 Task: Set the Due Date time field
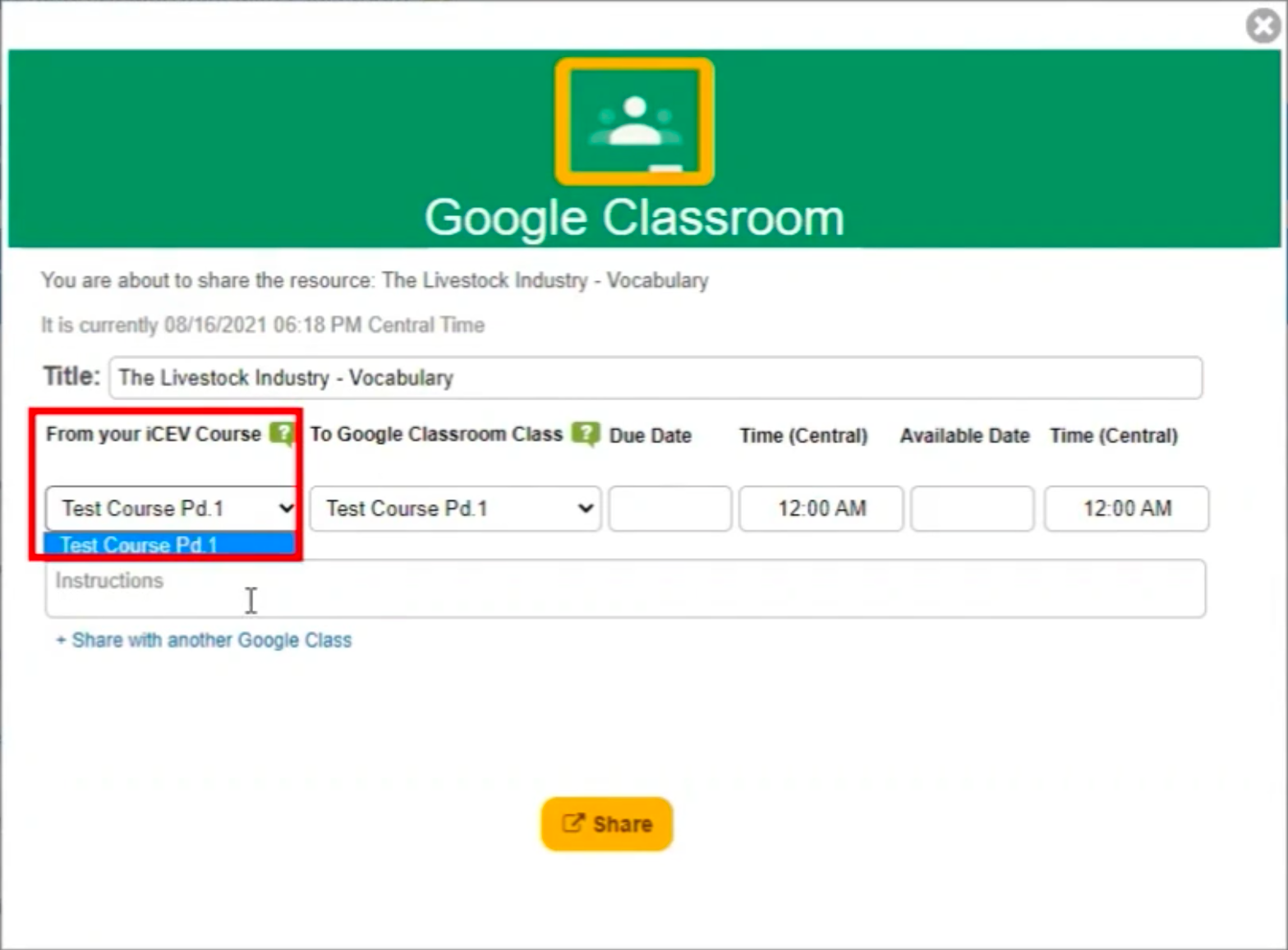821,508
